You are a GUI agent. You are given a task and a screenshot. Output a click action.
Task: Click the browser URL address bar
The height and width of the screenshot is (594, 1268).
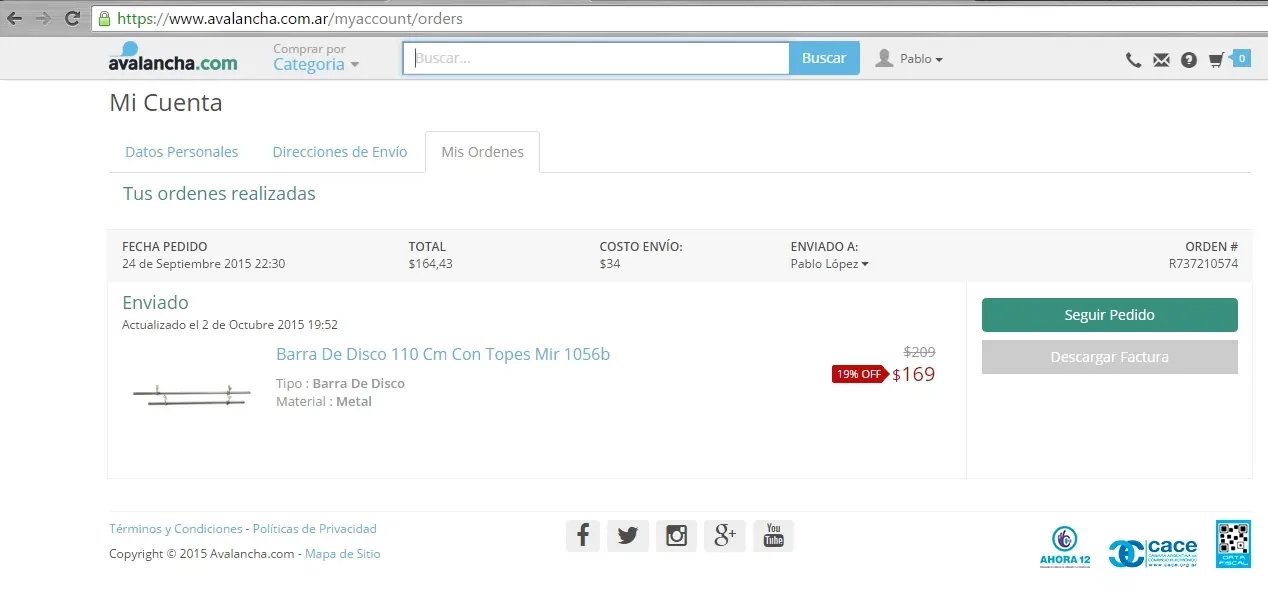[x=680, y=18]
